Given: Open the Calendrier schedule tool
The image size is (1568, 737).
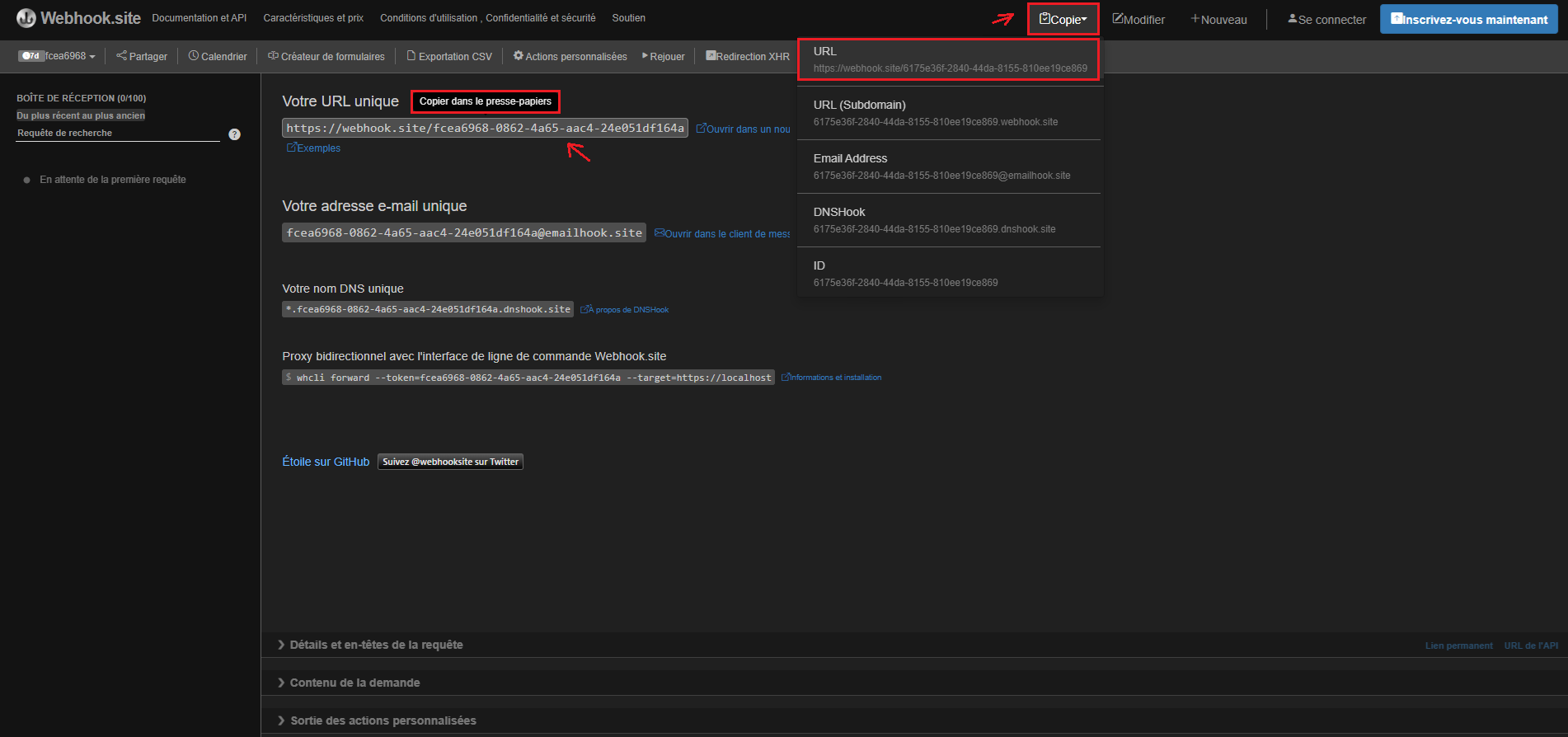Looking at the screenshot, I should 218,56.
